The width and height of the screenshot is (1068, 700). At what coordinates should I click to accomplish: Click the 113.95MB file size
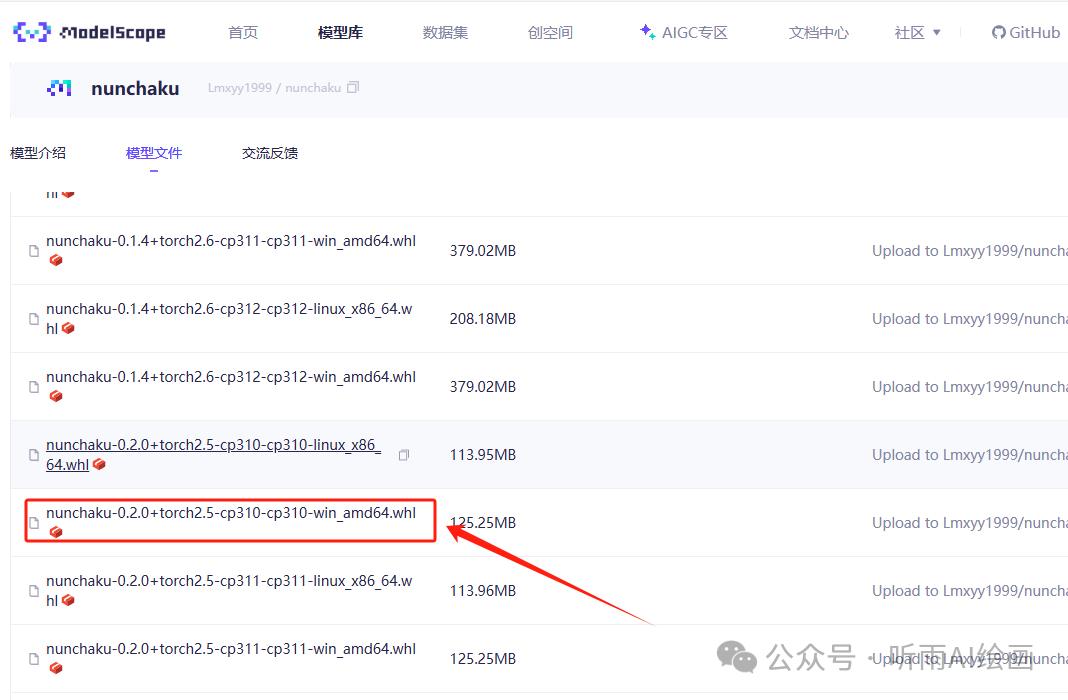483,455
